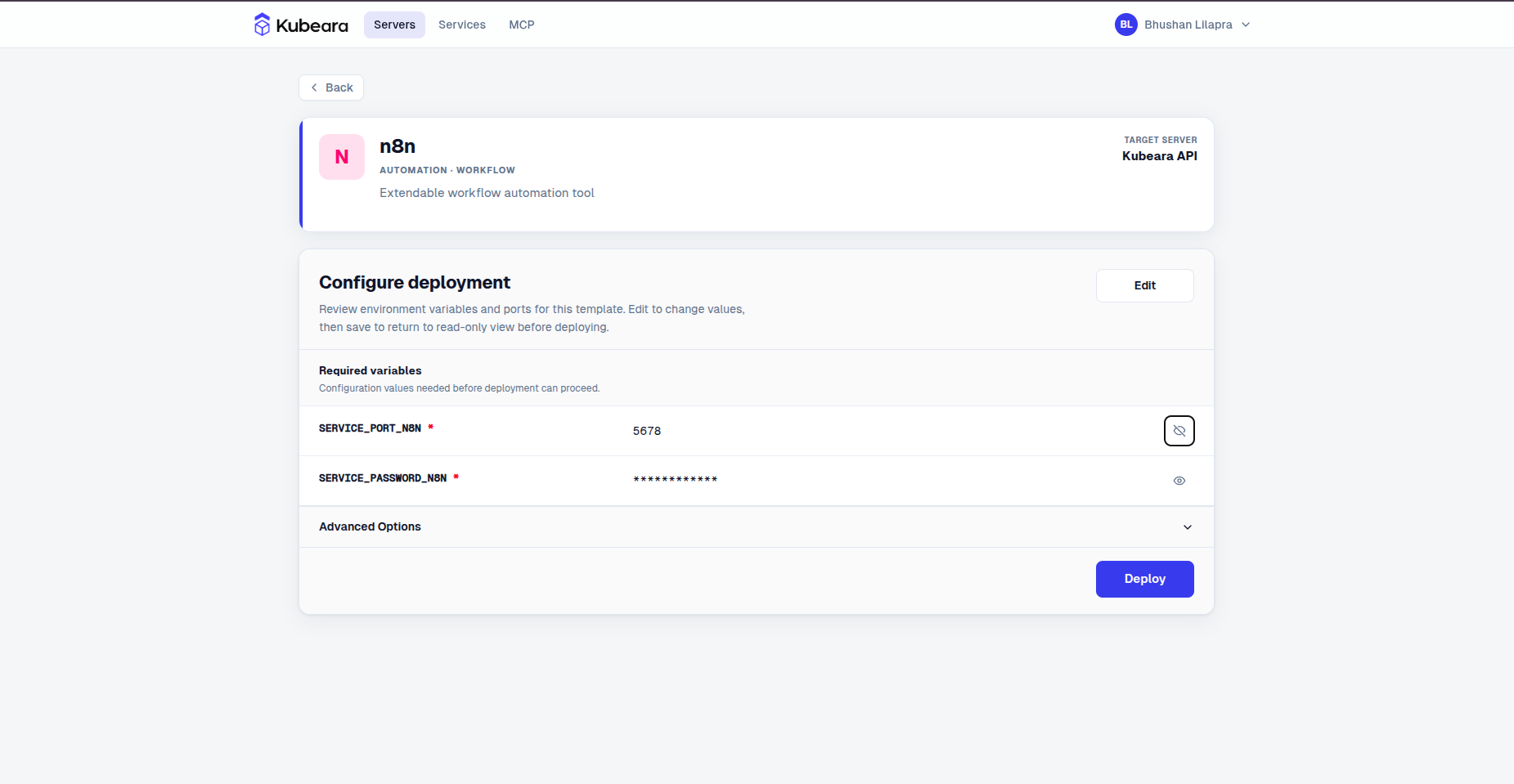Click the Kubeara brand name text
Viewport: 1514px width, 784px height.
pos(312,25)
